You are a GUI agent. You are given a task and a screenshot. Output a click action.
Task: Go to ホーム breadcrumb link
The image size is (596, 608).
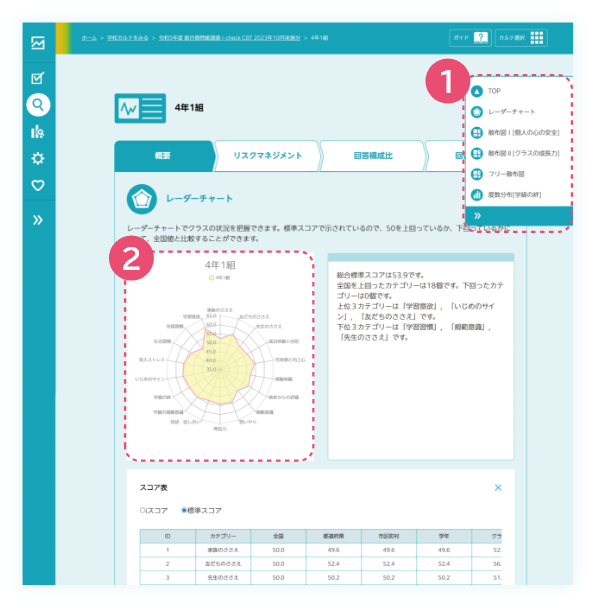click(x=89, y=38)
